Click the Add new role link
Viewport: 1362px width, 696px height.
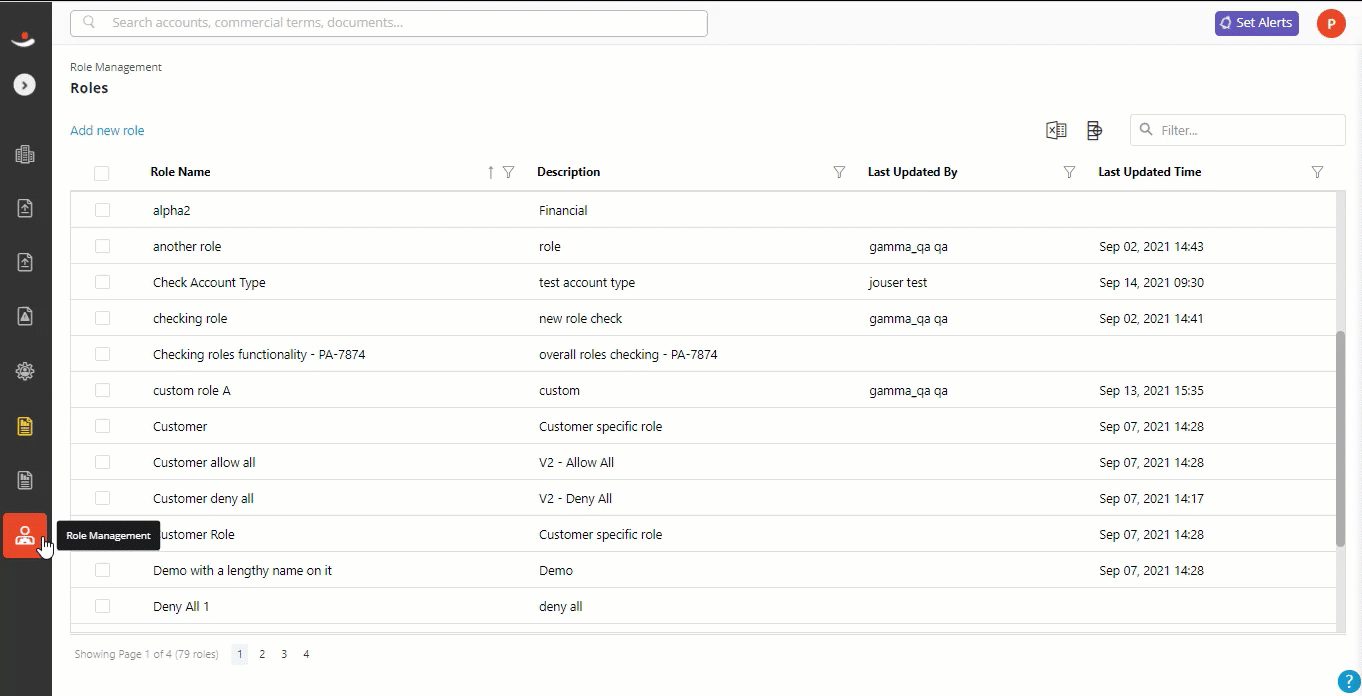[x=107, y=130]
